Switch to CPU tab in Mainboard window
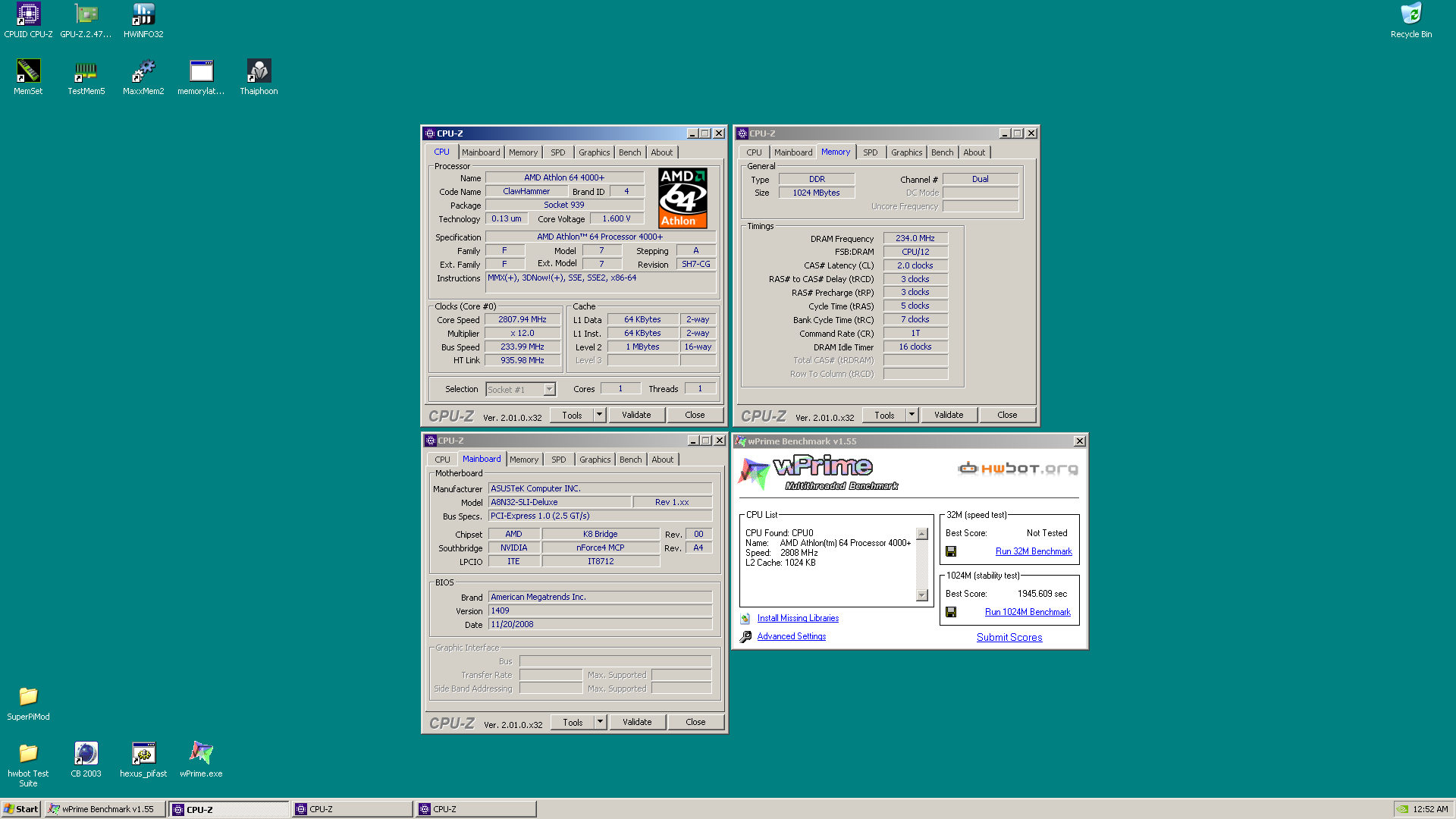Image resolution: width=1456 pixels, height=819 pixels. (x=442, y=460)
